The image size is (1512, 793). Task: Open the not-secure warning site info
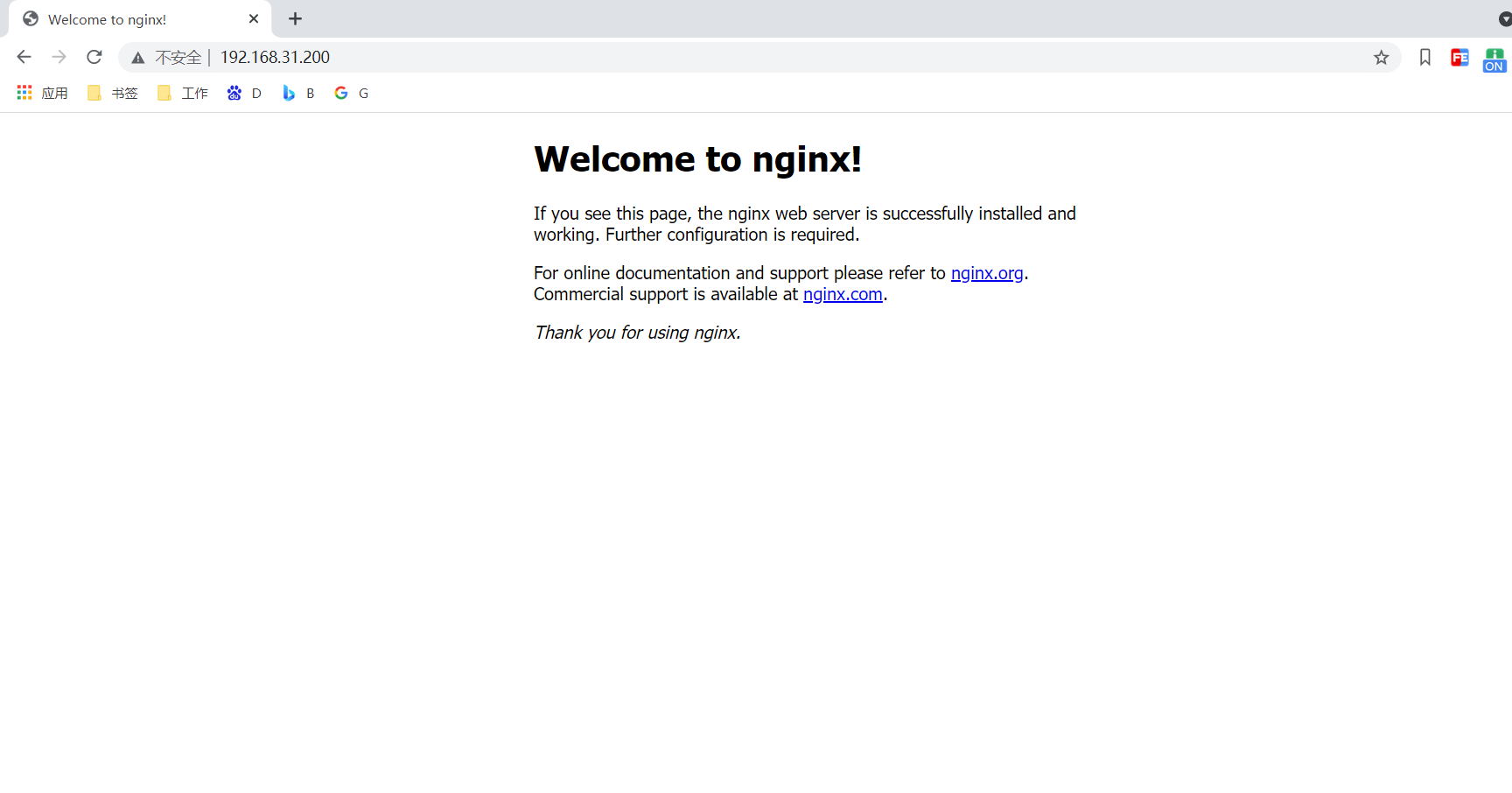pyautogui.click(x=138, y=58)
